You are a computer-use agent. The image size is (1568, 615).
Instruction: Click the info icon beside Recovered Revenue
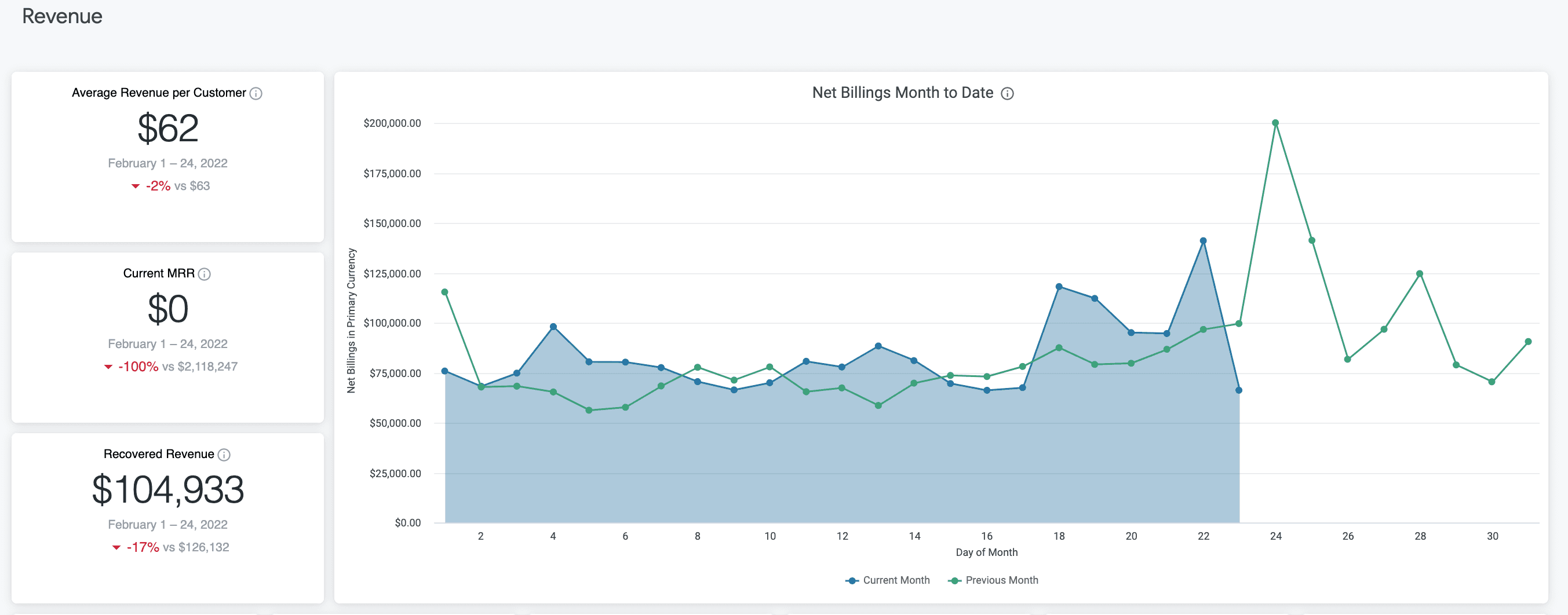pyautogui.click(x=225, y=454)
